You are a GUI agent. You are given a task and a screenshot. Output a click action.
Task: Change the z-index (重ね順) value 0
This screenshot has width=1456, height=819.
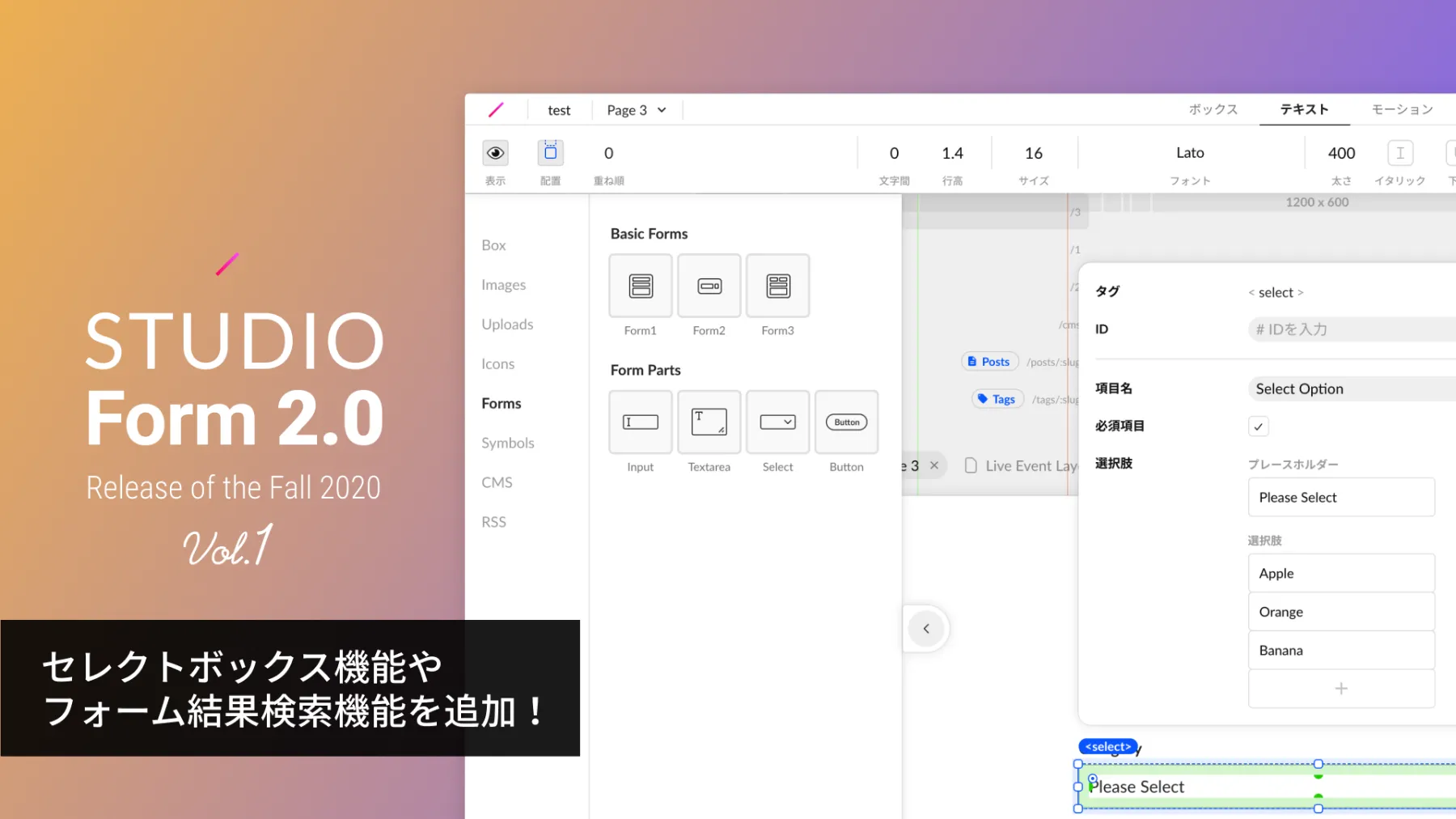tap(609, 153)
